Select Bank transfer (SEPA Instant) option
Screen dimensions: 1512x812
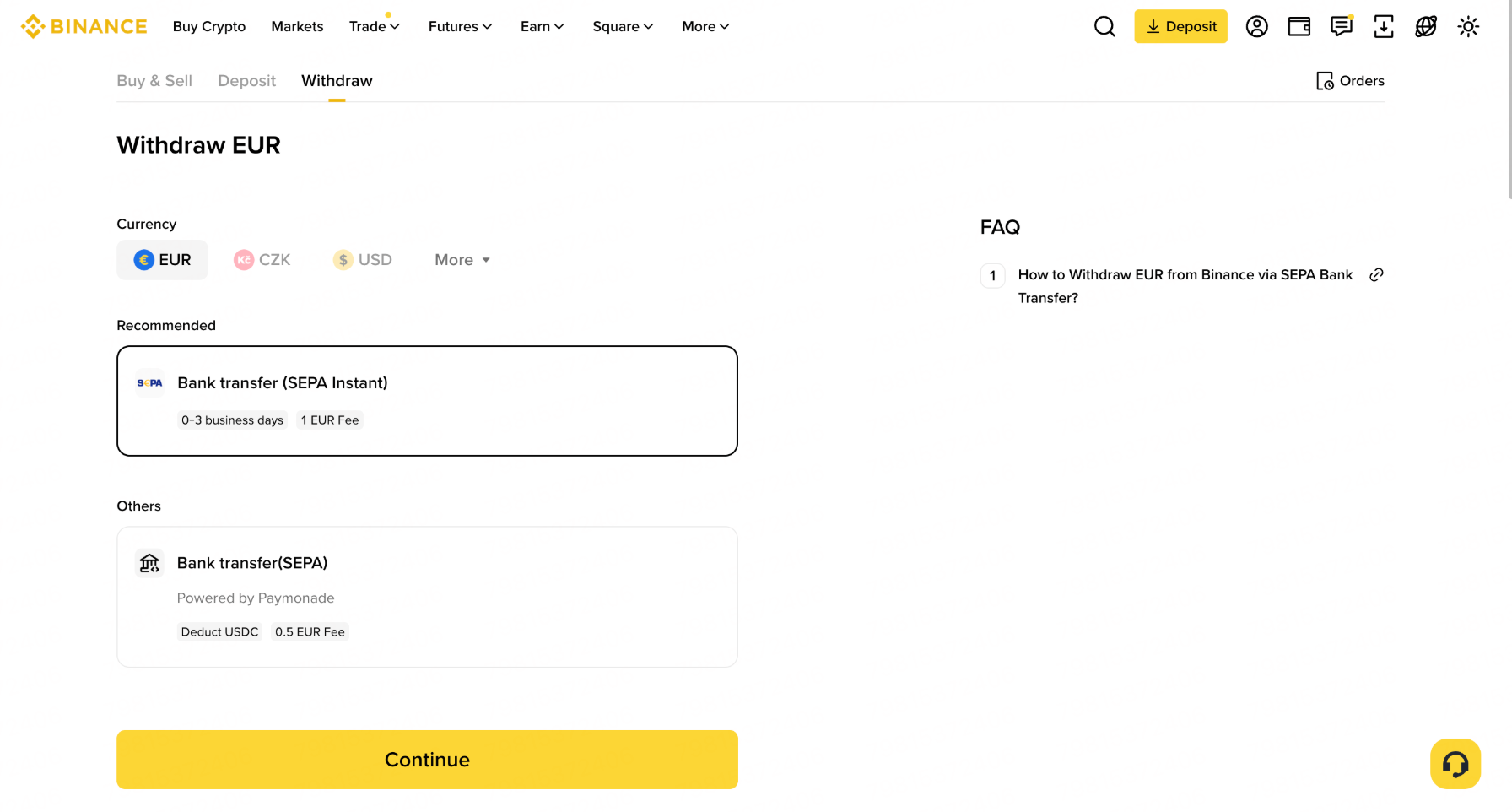[x=427, y=401]
